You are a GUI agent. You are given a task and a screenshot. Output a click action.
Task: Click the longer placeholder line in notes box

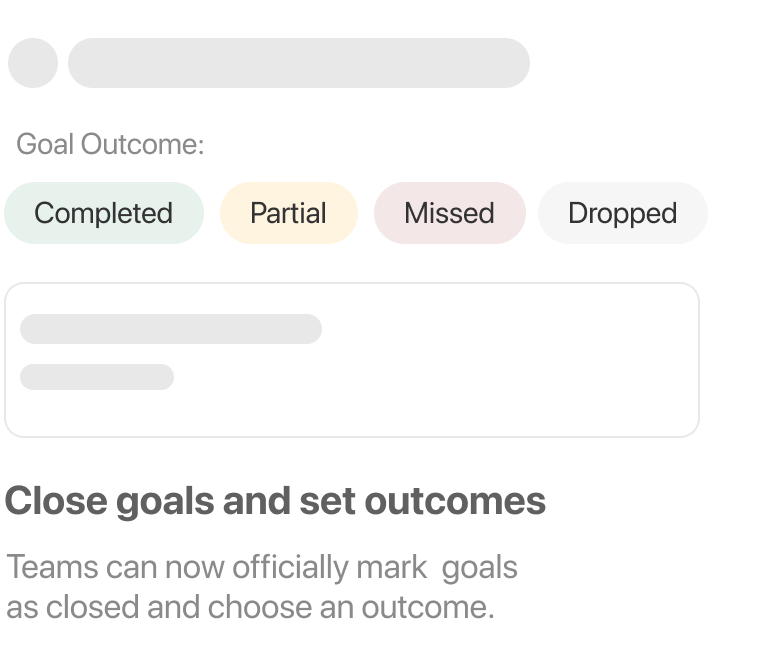click(x=171, y=329)
